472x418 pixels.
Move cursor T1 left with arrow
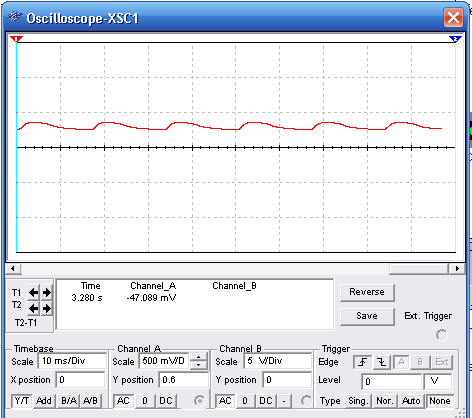click(33, 293)
